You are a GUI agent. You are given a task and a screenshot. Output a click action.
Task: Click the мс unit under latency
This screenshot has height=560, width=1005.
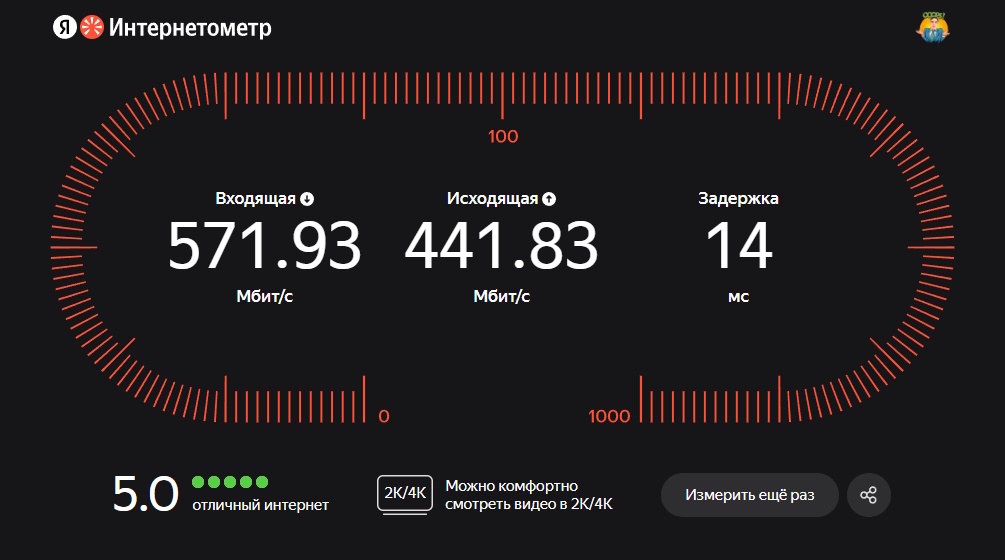(x=738, y=297)
